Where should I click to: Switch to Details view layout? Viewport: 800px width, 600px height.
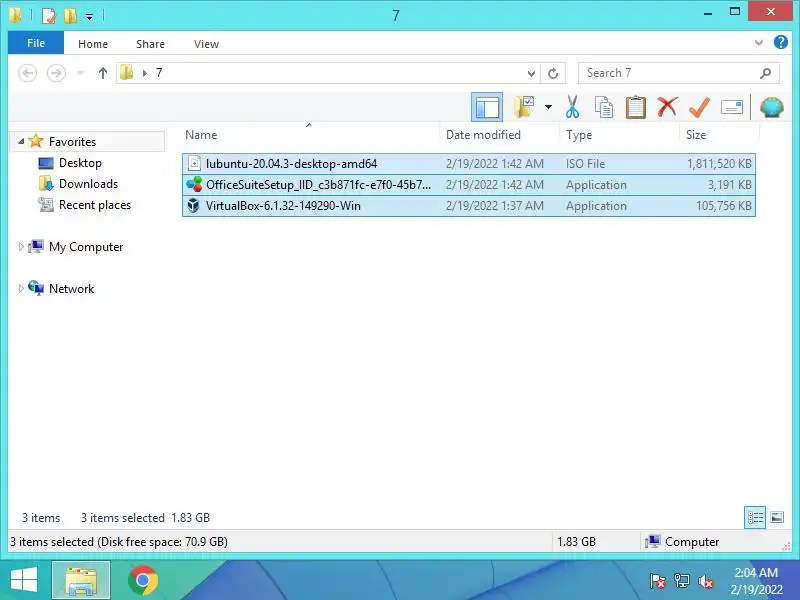click(x=755, y=517)
